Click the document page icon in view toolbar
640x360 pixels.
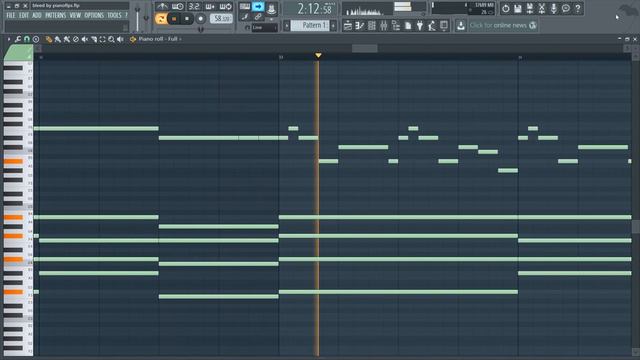click(x=408, y=26)
